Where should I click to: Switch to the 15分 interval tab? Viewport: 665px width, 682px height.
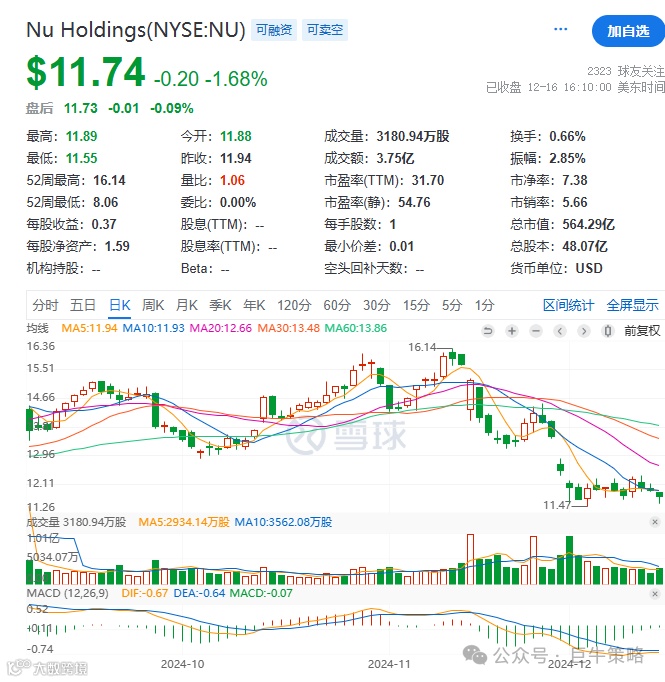pos(416,305)
